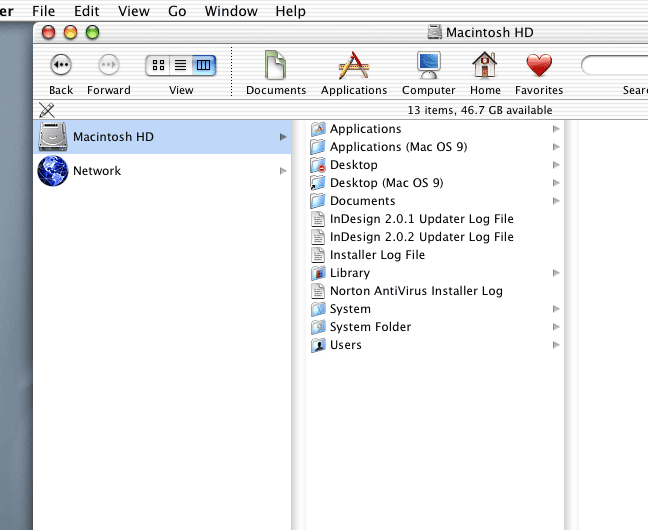Image resolution: width=648 pixels, height=530 pixels.
Task: Click the crossed-out pencil read-only icon
Action: click(47, 110)
